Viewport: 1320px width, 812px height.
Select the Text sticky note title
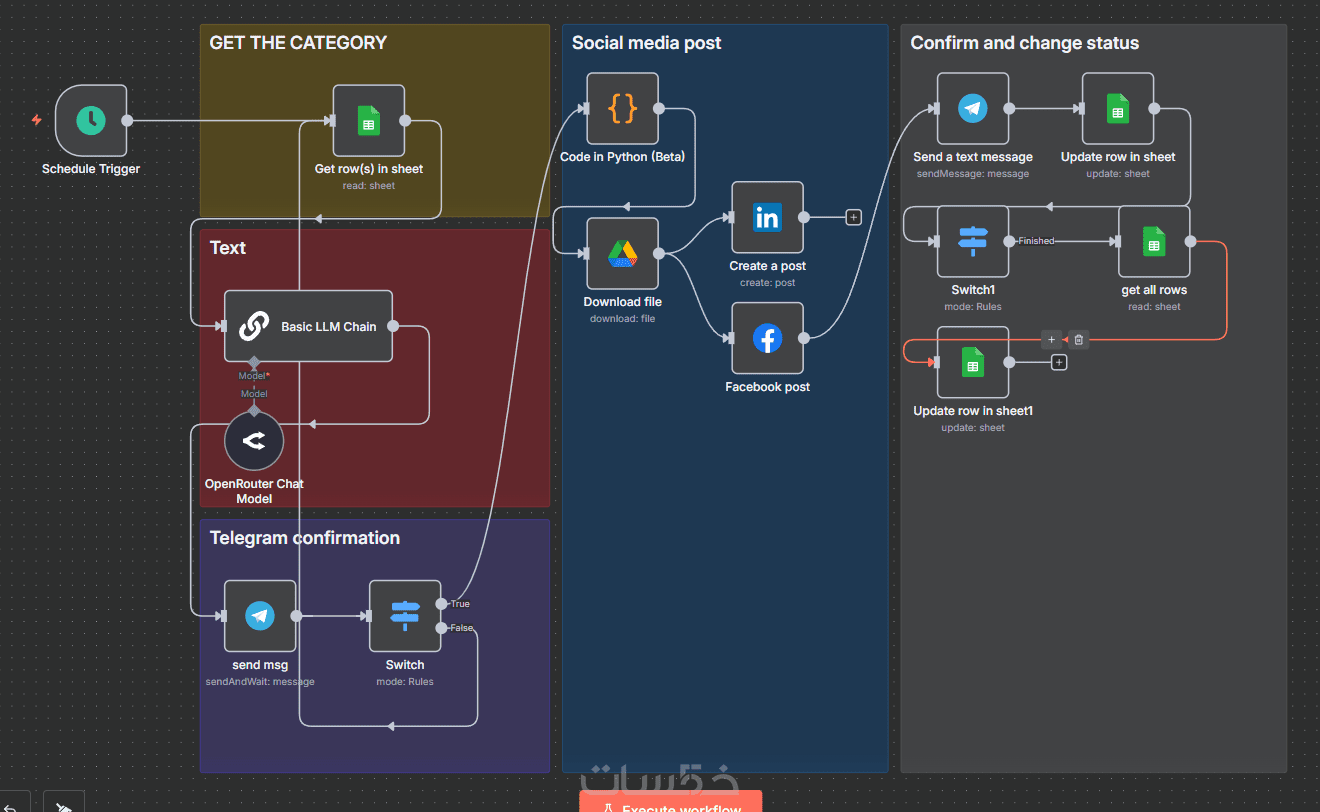tap(228, 248)
